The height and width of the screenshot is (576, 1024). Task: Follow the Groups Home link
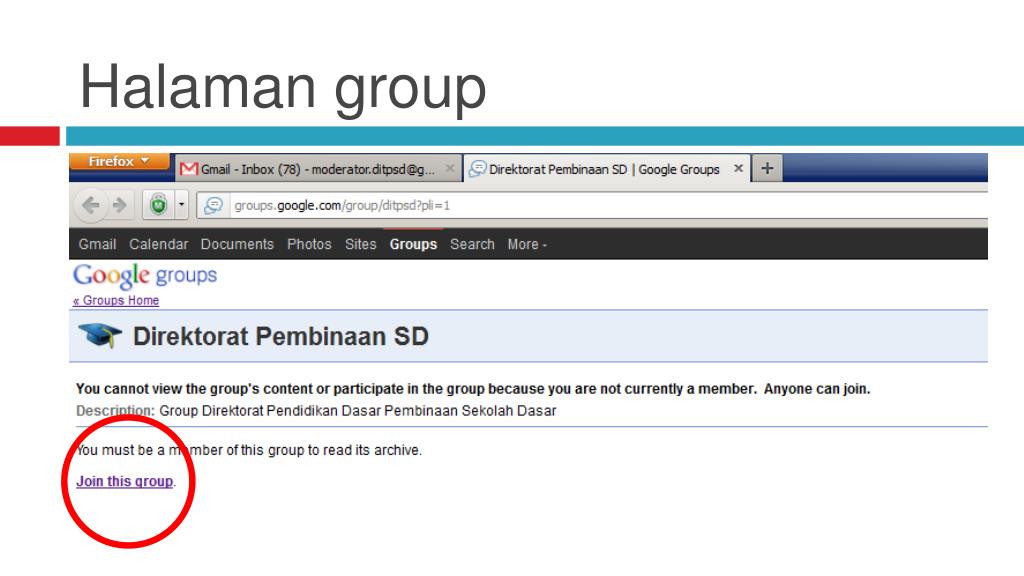(116, 300)
